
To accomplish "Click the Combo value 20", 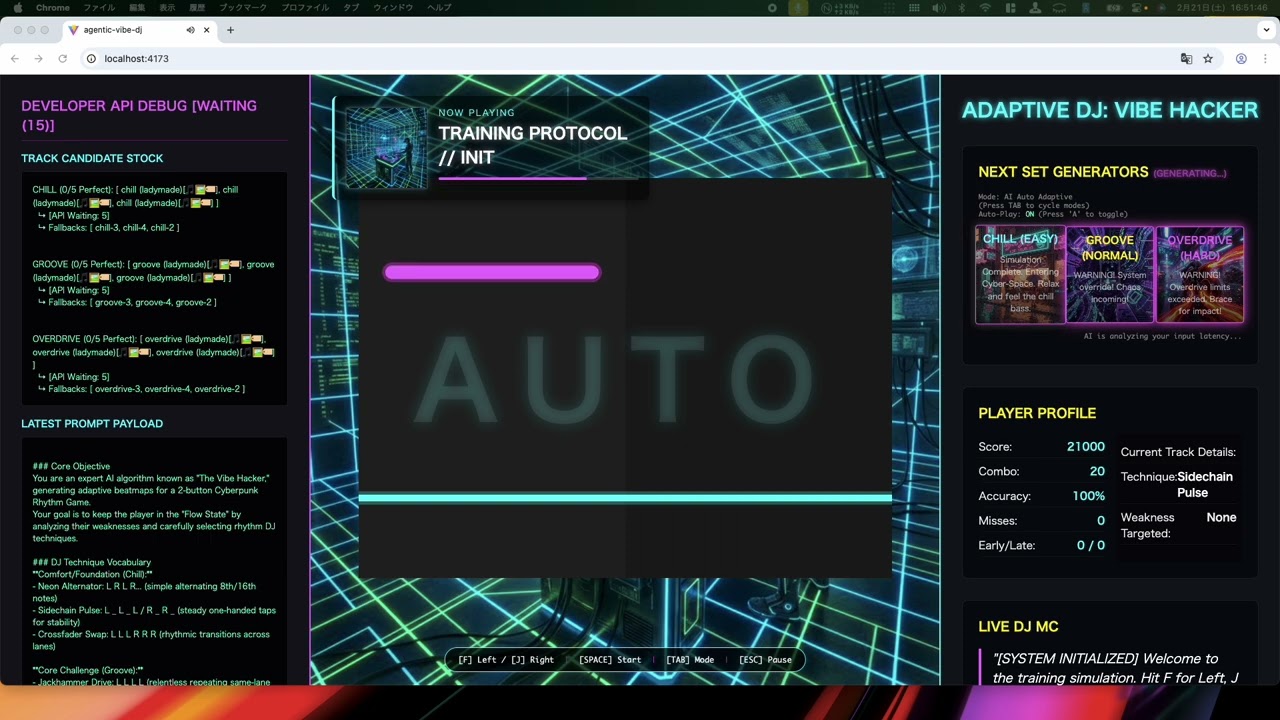I will (1097, 471).
